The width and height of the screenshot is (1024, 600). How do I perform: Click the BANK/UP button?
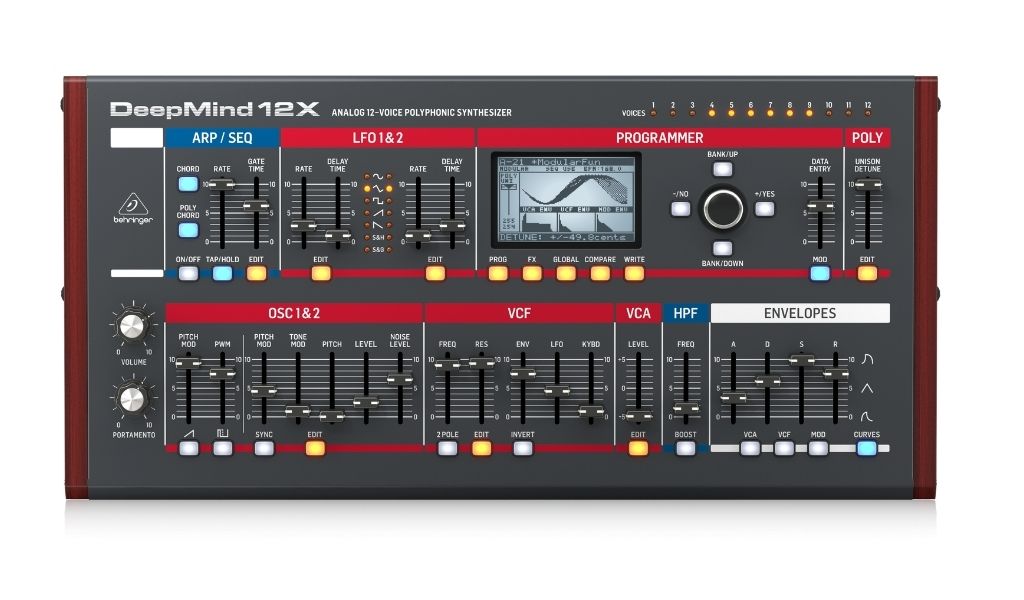[x=722, y=170]
